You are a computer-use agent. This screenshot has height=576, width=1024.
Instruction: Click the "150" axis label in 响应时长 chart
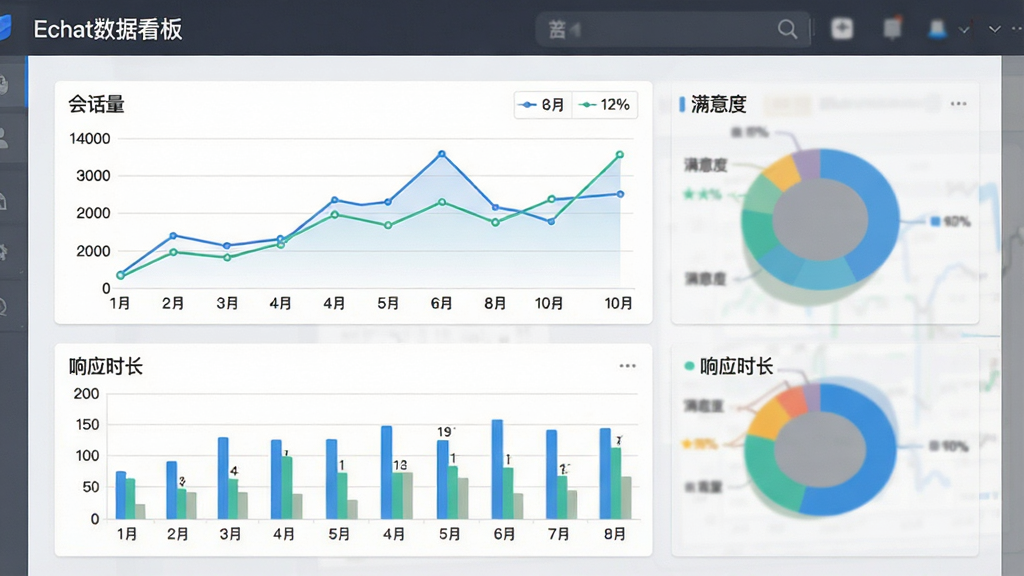coord(86,424)
